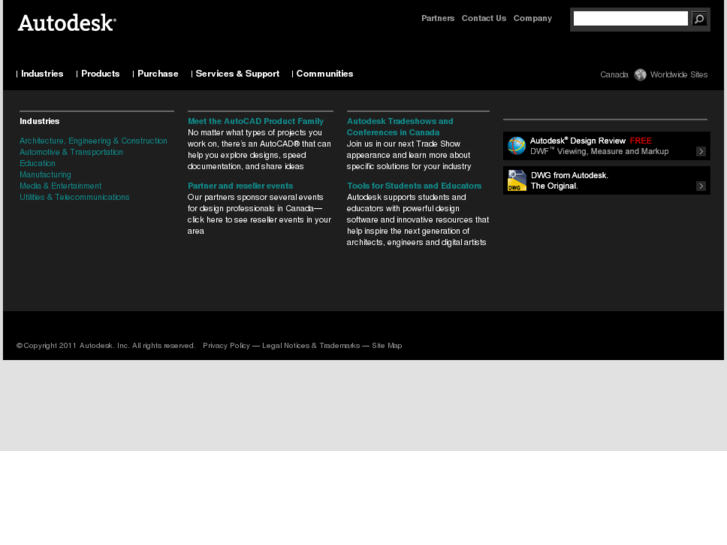Open Media & Entertainment link
Viewport: 727px width, 545px height.
tap(60, 186)
